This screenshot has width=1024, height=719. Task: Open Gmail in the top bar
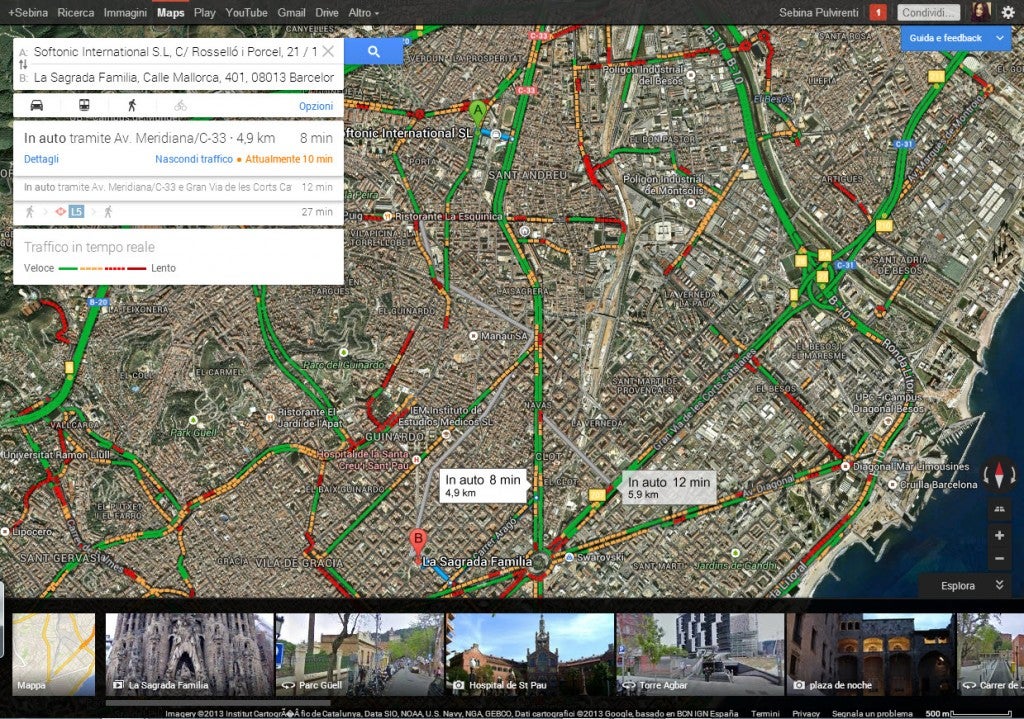point(291,12)
